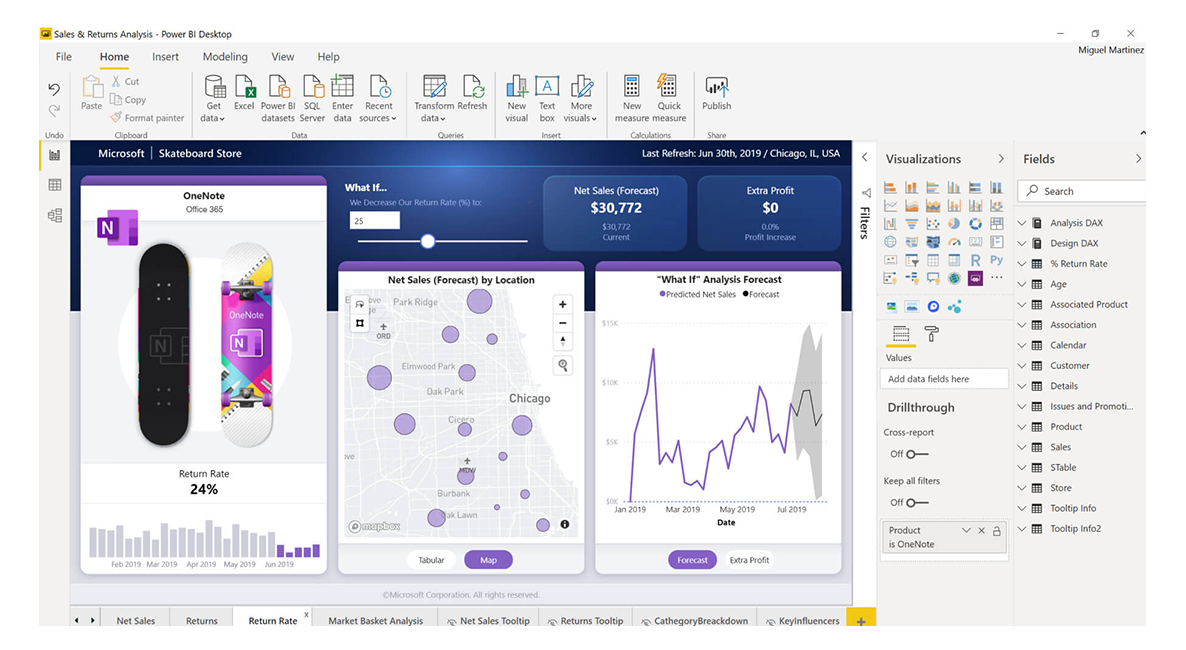Click the Forecast button
The width and height of the screenshot is (1186, 650).
pos(692,560)
